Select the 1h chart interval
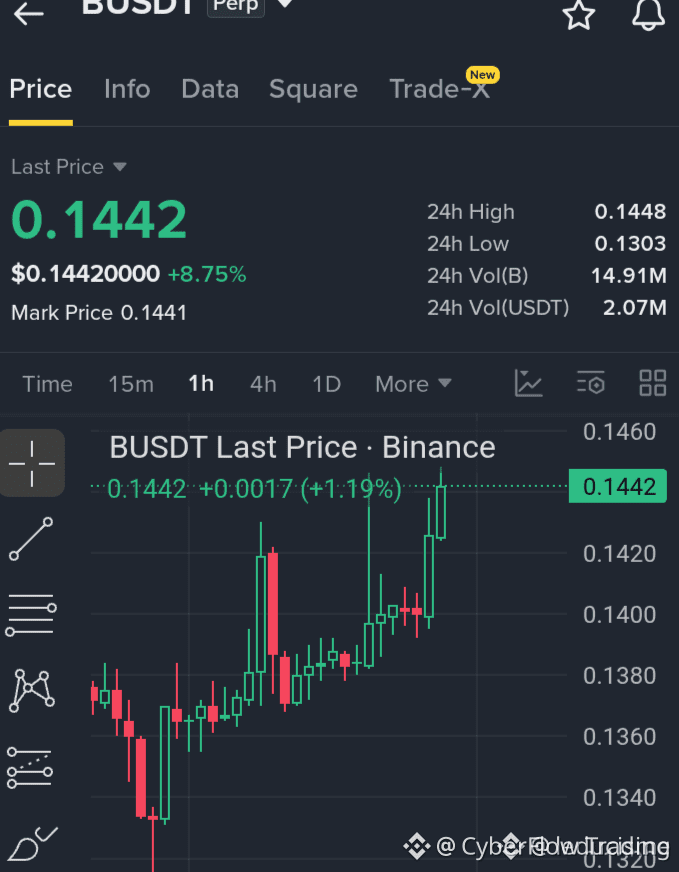The width and height of the screenshot is (679, 872). [x=201, y=384]
